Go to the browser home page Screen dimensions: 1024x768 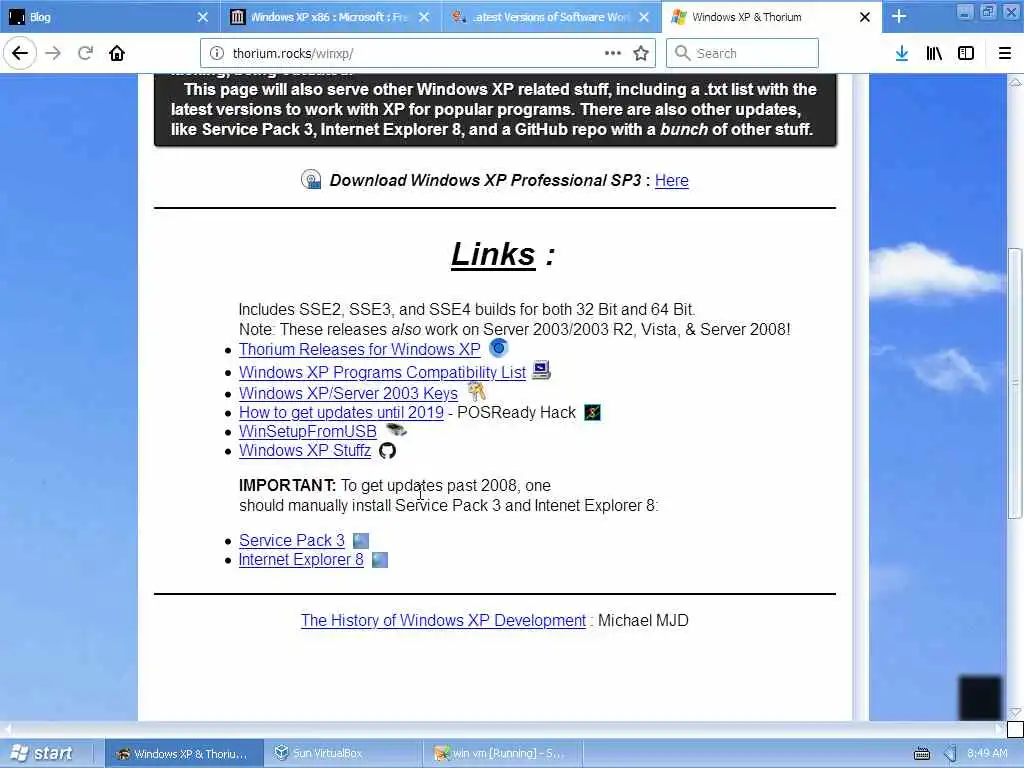(x=117, y=53)
